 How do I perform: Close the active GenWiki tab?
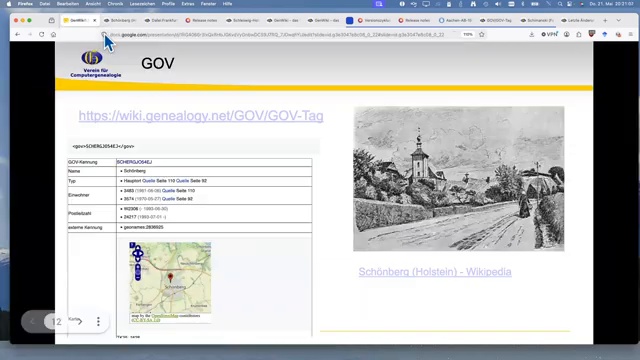95,20
